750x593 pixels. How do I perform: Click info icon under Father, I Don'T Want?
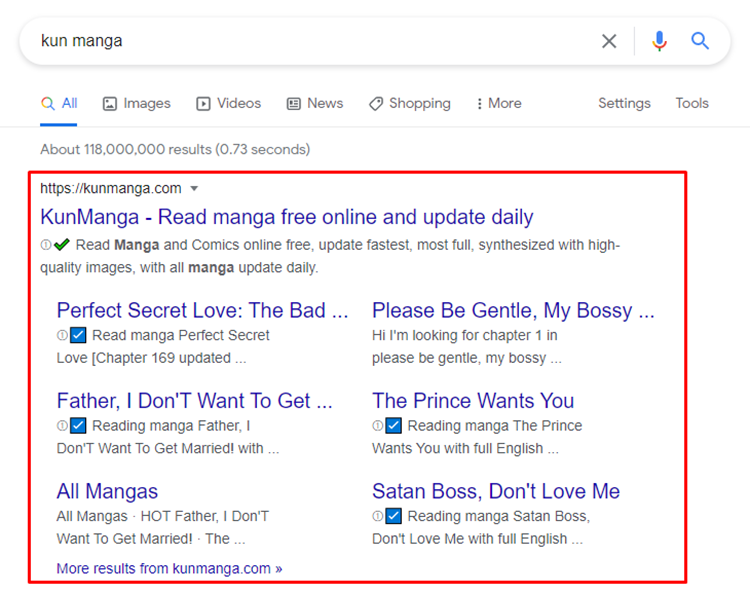coord(62,426)
